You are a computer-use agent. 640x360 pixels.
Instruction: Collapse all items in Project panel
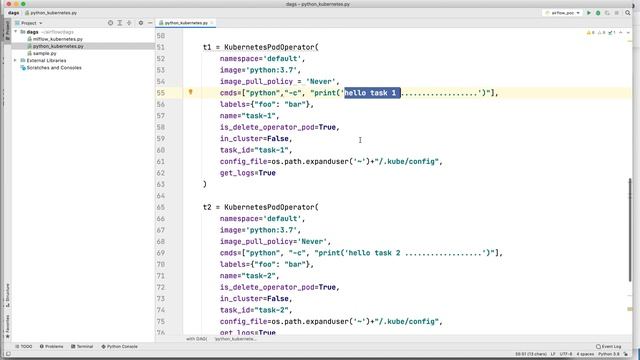coord(129,23)
